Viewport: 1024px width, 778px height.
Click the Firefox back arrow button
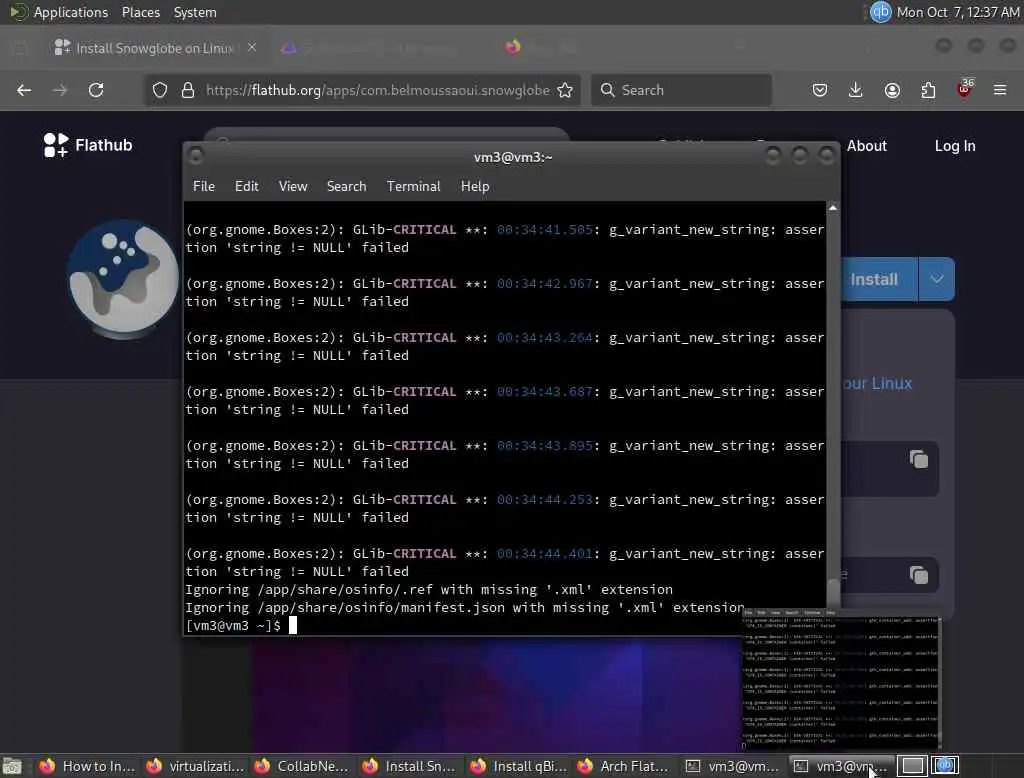point(24,90)
